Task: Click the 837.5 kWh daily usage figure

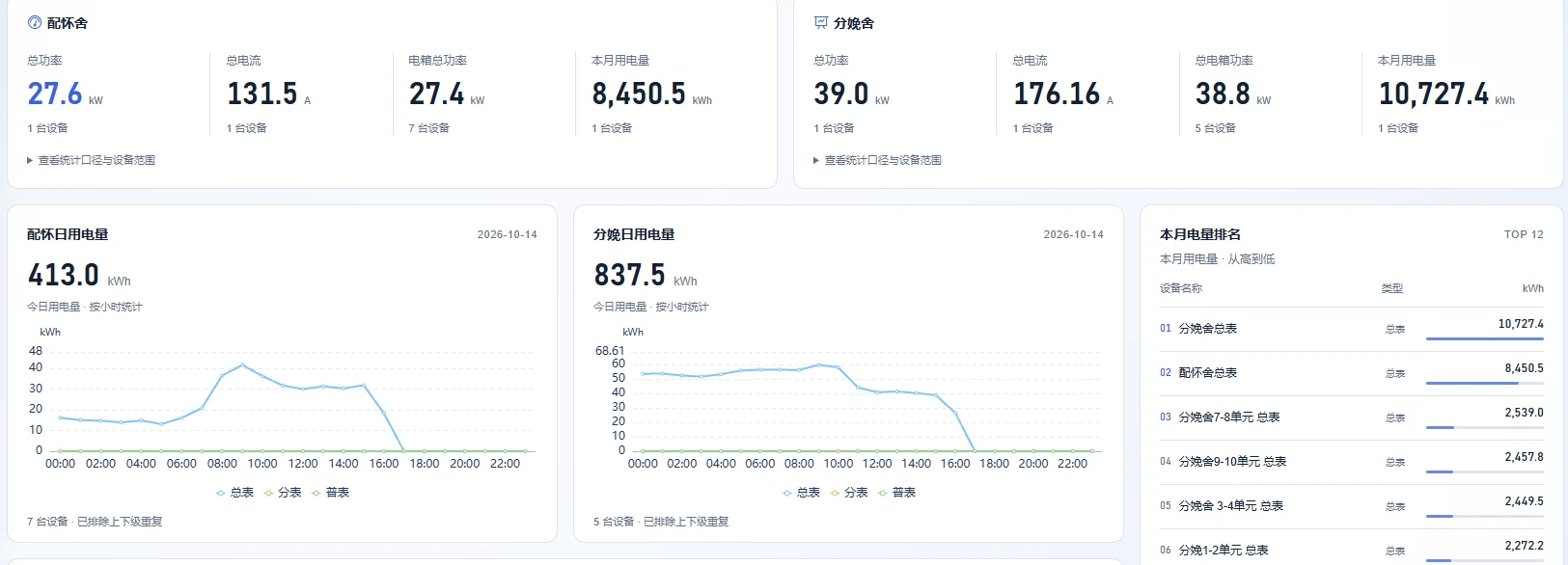Action: pyautogui.click(x=646, y=276)
